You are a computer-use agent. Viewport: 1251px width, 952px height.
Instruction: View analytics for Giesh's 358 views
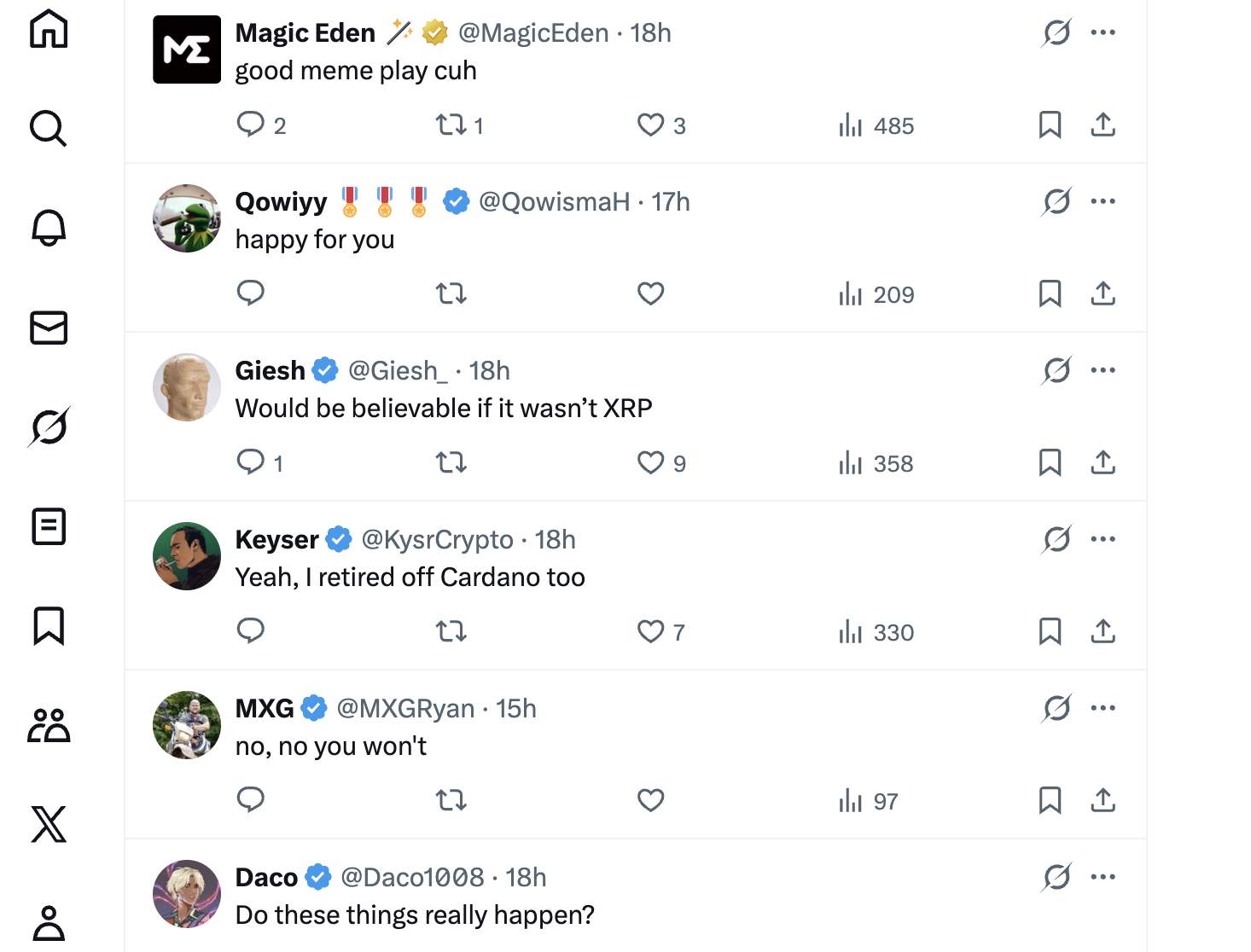[876, 463]
